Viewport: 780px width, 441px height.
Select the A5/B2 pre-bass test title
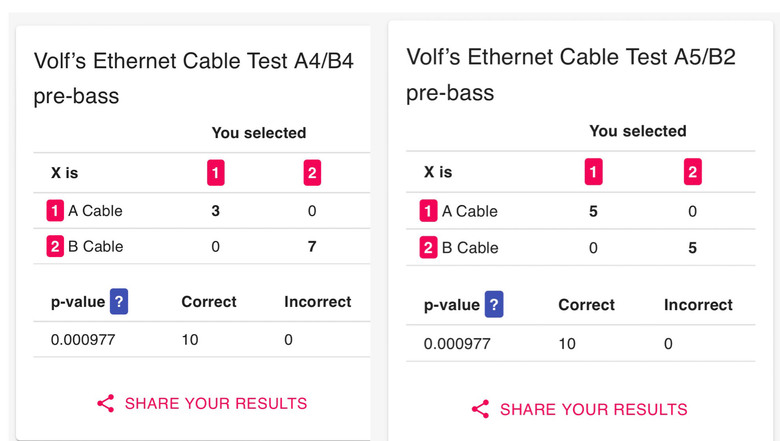pyautogui.click(x=571, y=75)
